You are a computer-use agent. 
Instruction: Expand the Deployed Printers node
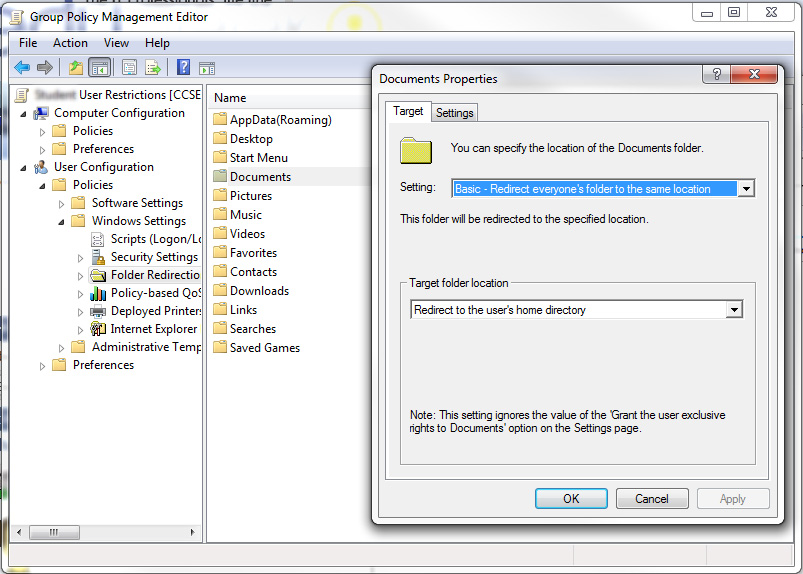pyautogui.click(x=80, y=312)
